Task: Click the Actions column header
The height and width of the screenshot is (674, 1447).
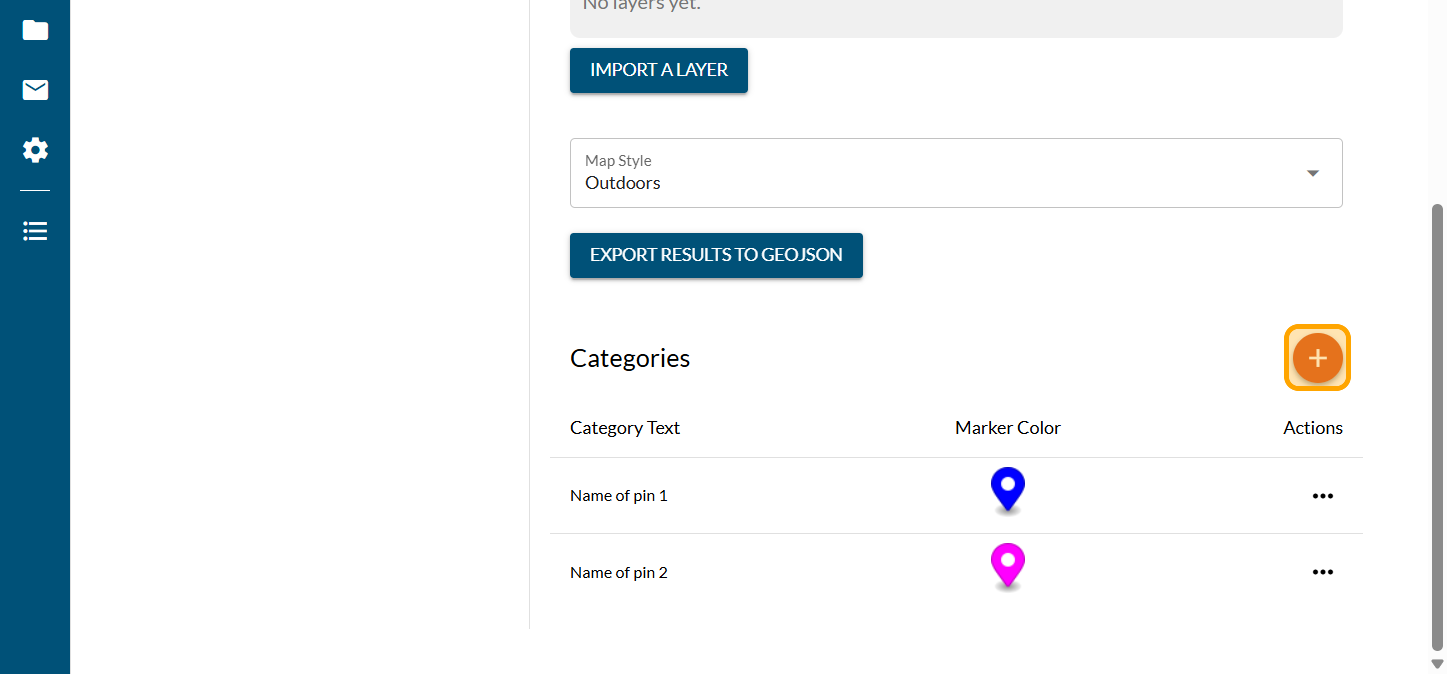Action: tap(1312, 428)
